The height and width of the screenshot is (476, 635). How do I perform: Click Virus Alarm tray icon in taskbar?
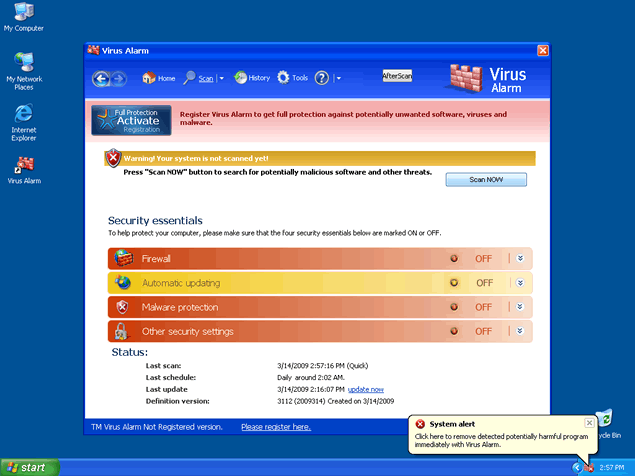589,466
